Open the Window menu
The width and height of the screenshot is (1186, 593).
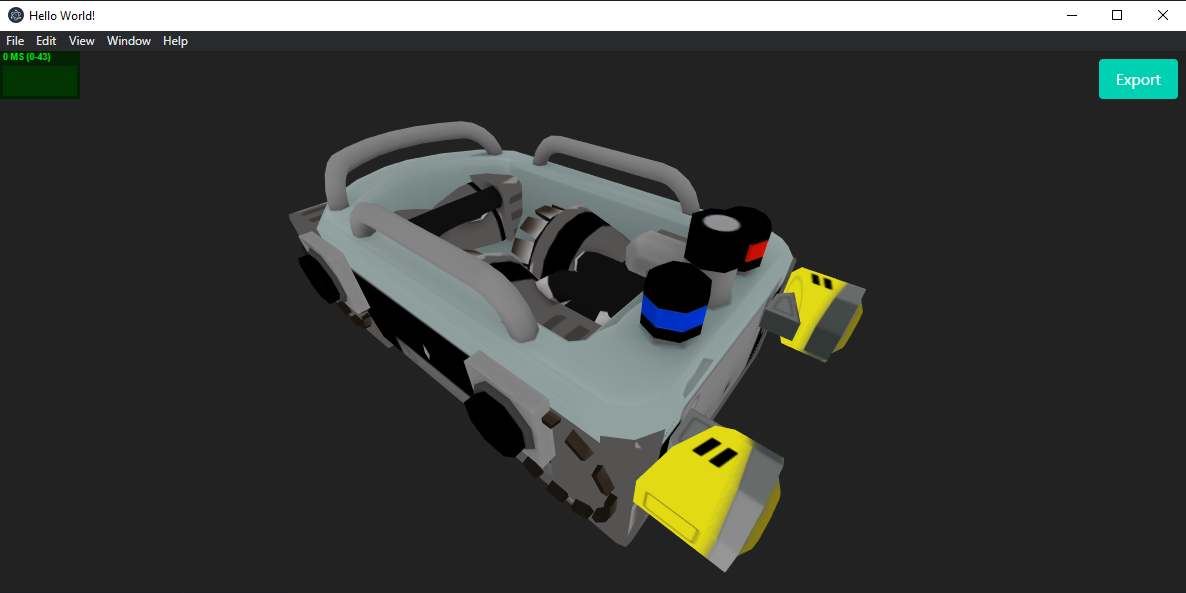pyautogui.click(x=128, y=41)
